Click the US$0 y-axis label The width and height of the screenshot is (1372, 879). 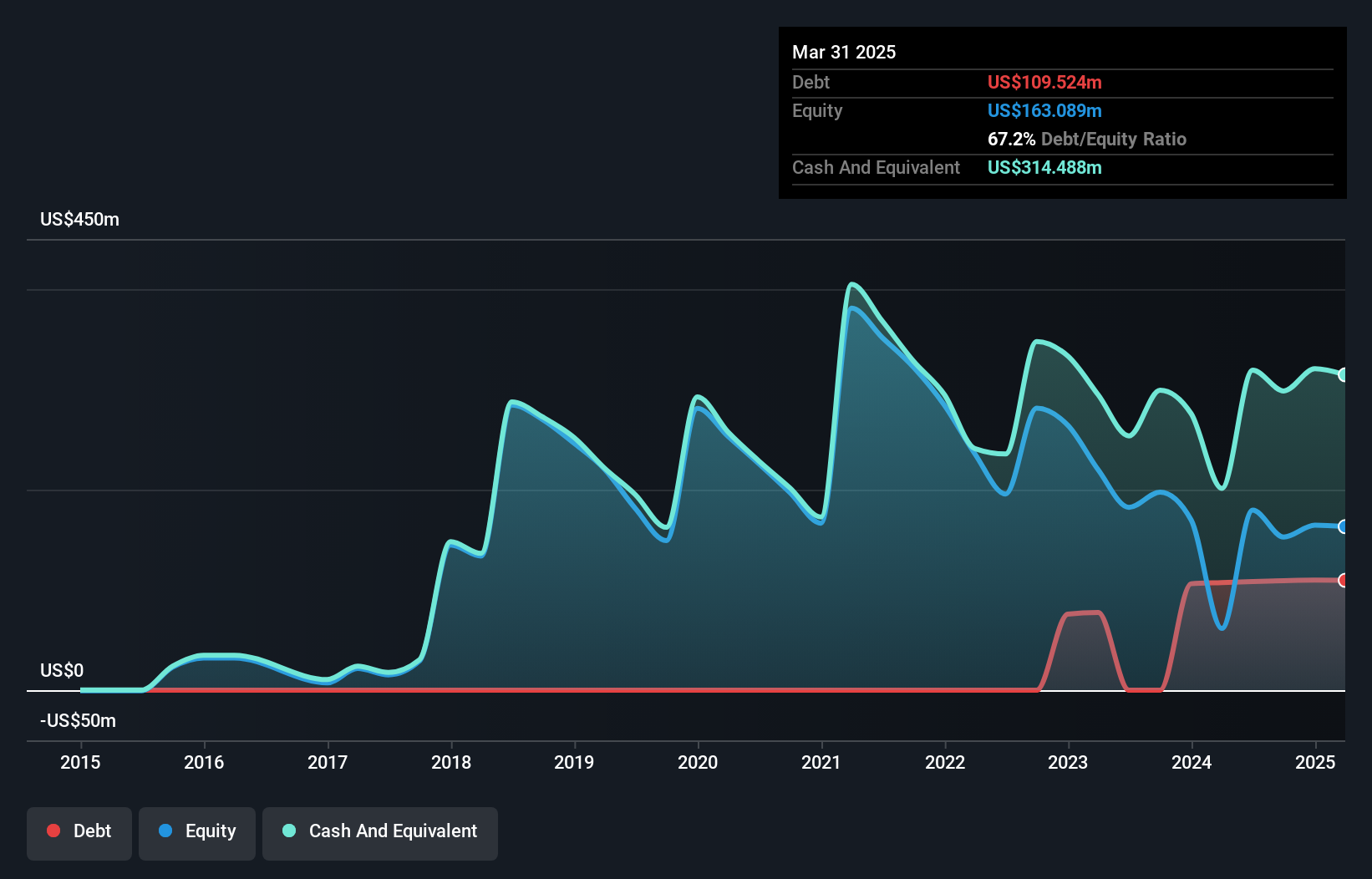coord(62,670)
